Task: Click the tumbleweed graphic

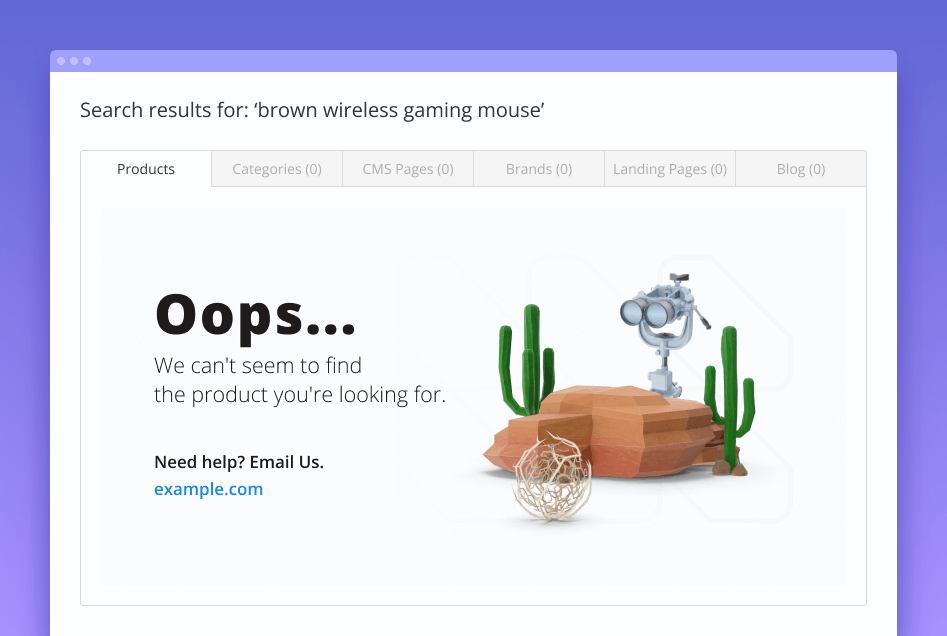Action: tap(551, 478)
